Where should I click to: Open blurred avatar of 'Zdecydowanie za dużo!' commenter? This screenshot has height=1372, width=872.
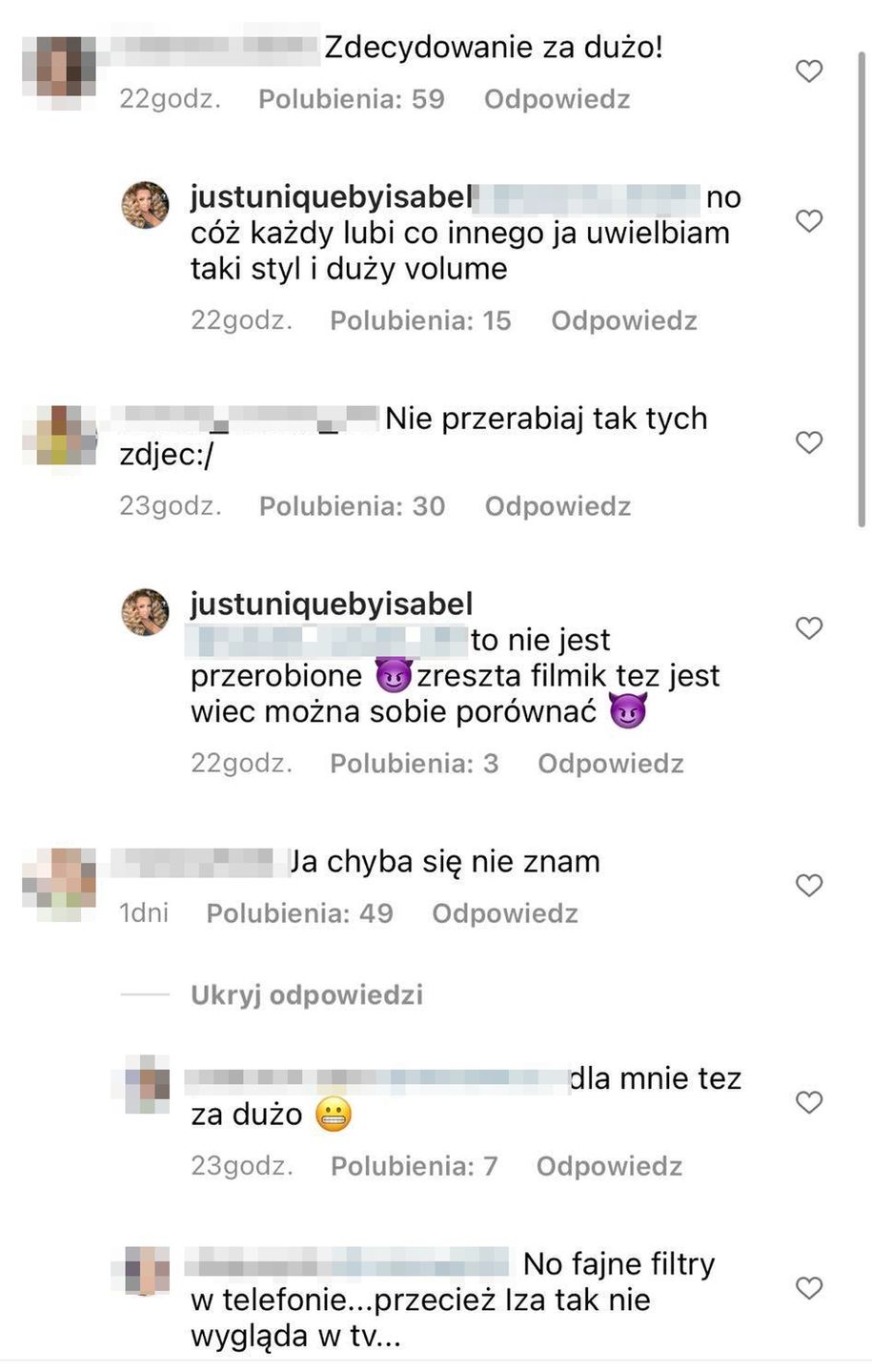point(60,72)
